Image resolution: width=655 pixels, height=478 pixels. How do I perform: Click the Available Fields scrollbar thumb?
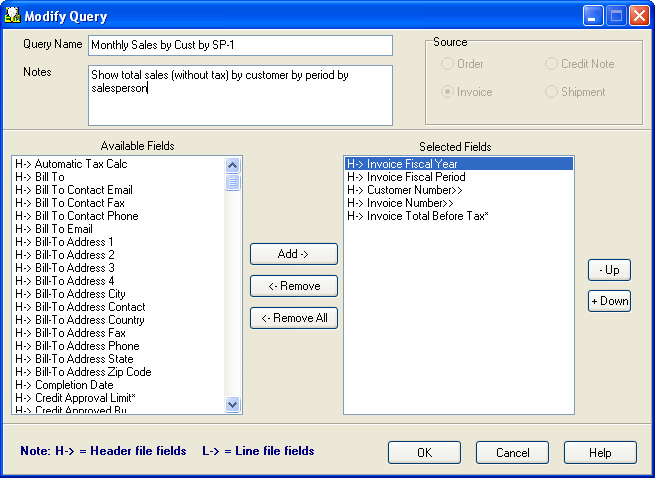(x=233, y=181)
